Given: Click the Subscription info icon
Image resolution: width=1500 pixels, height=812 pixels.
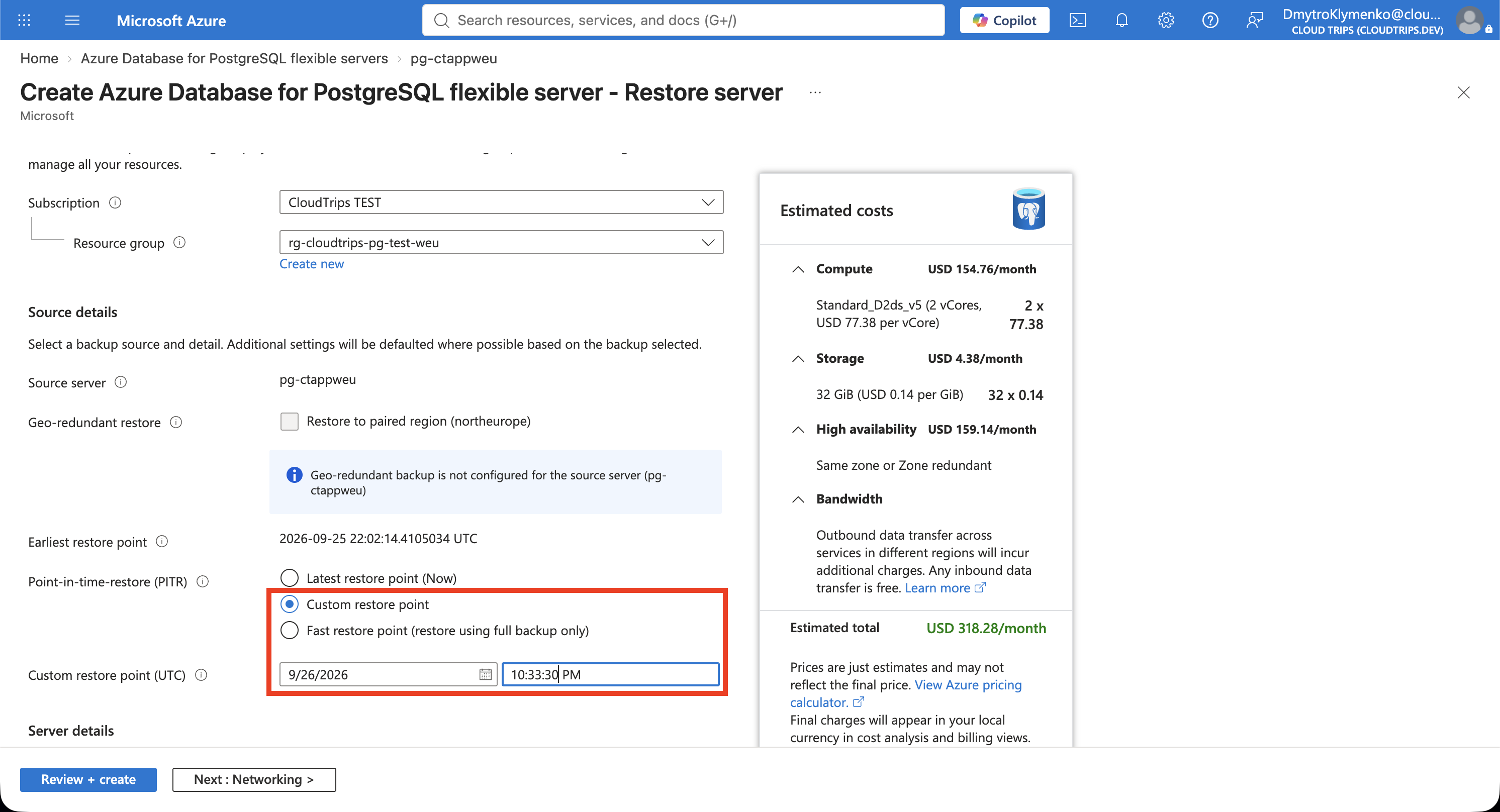Looking at the screenshot, I should click(x=115, y=202).
